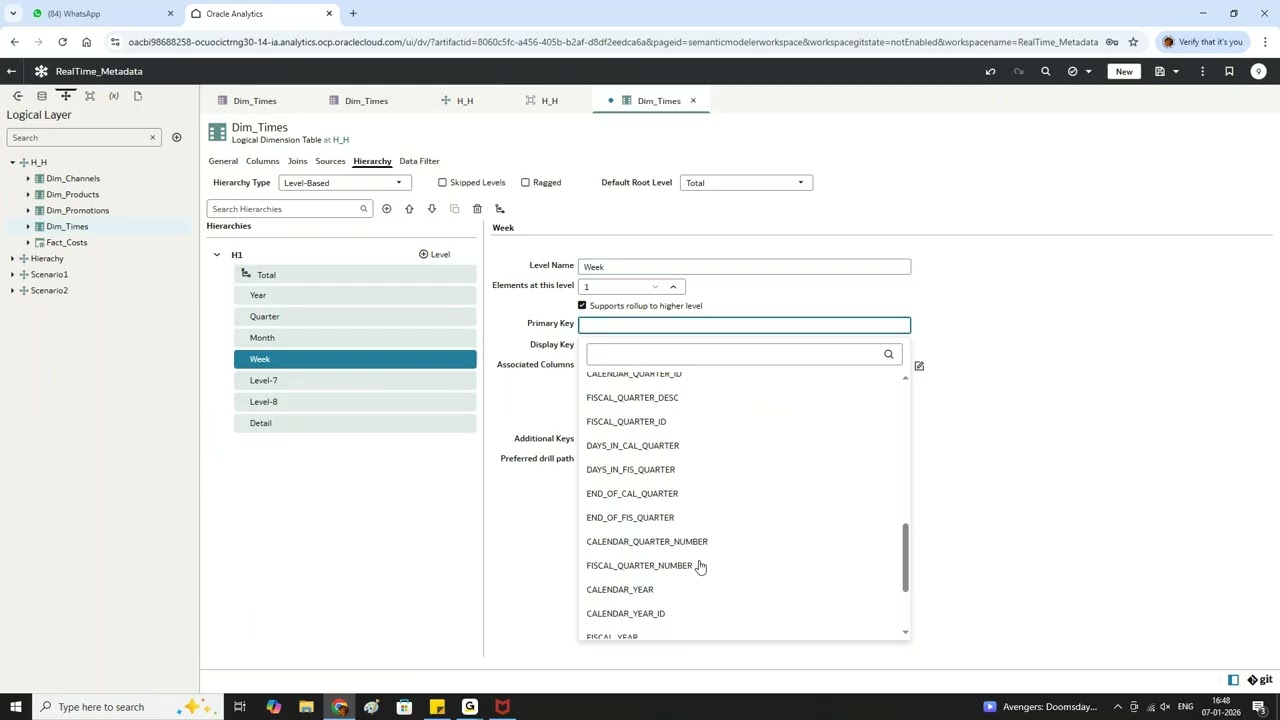
Task: Switch to the Connections layer icon
Action: coord(18,96)
